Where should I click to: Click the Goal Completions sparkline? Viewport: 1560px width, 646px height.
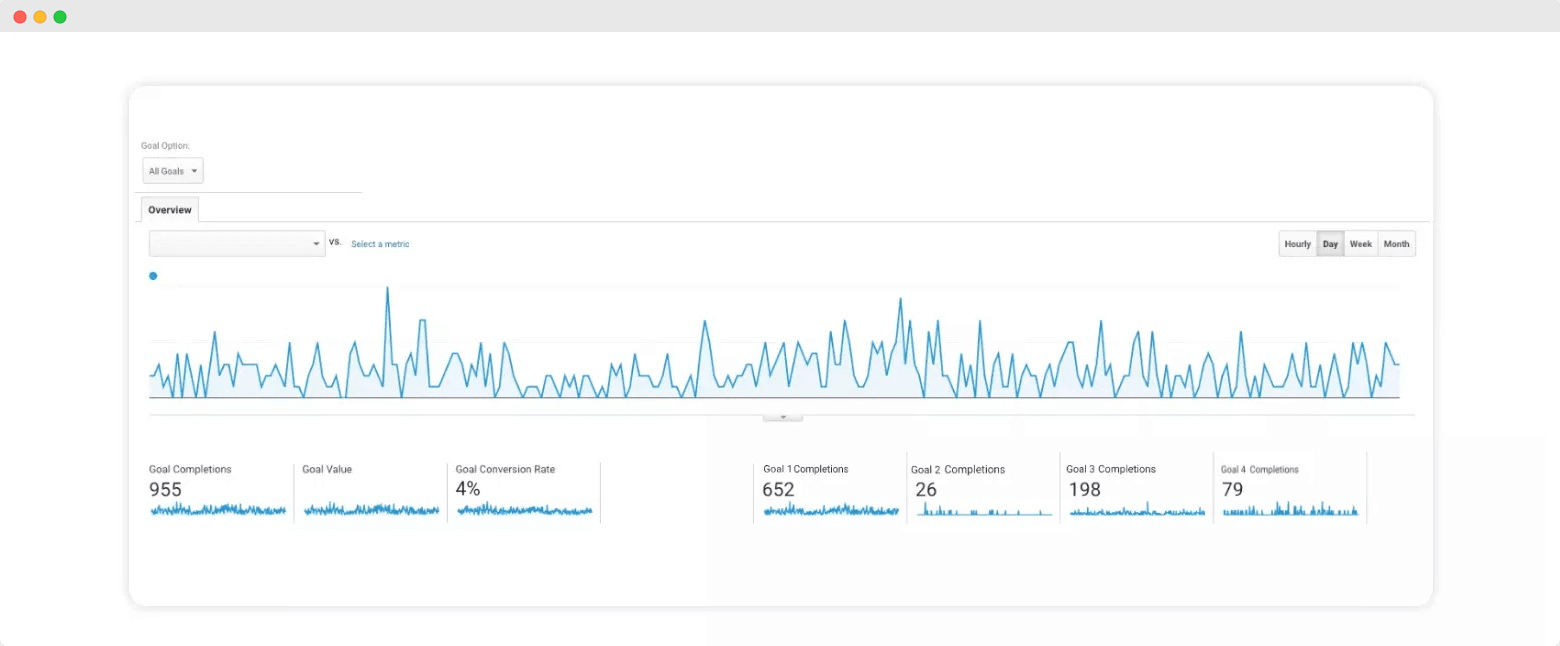[218, 510]
